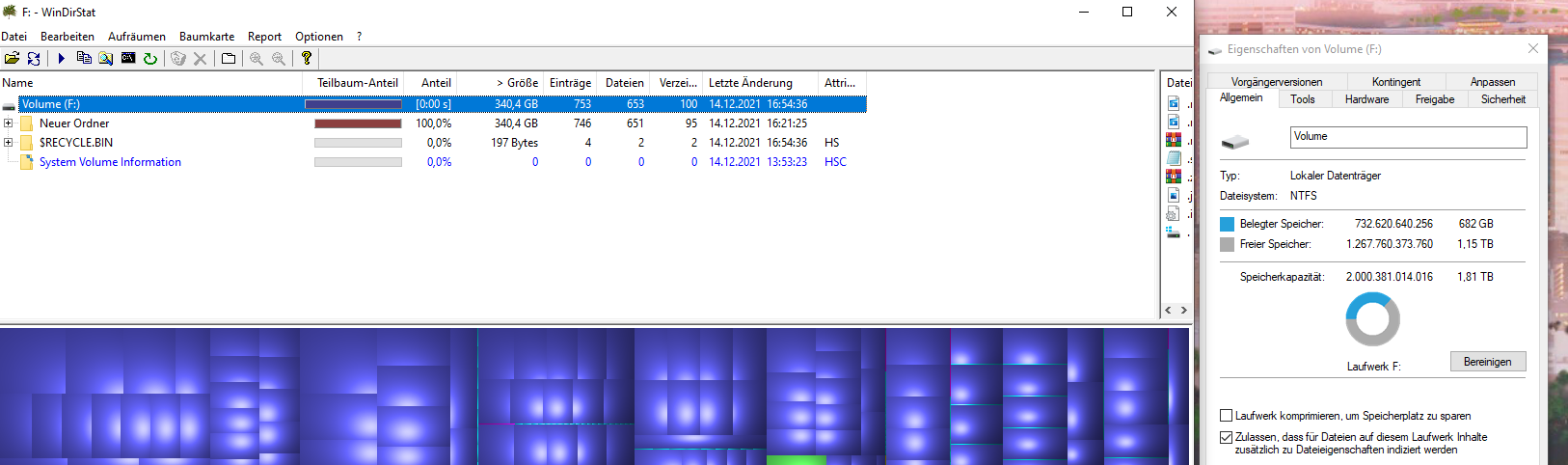
Task: Click the '1.267.760.373.760' free bytes value
Action: point(1390,245)
